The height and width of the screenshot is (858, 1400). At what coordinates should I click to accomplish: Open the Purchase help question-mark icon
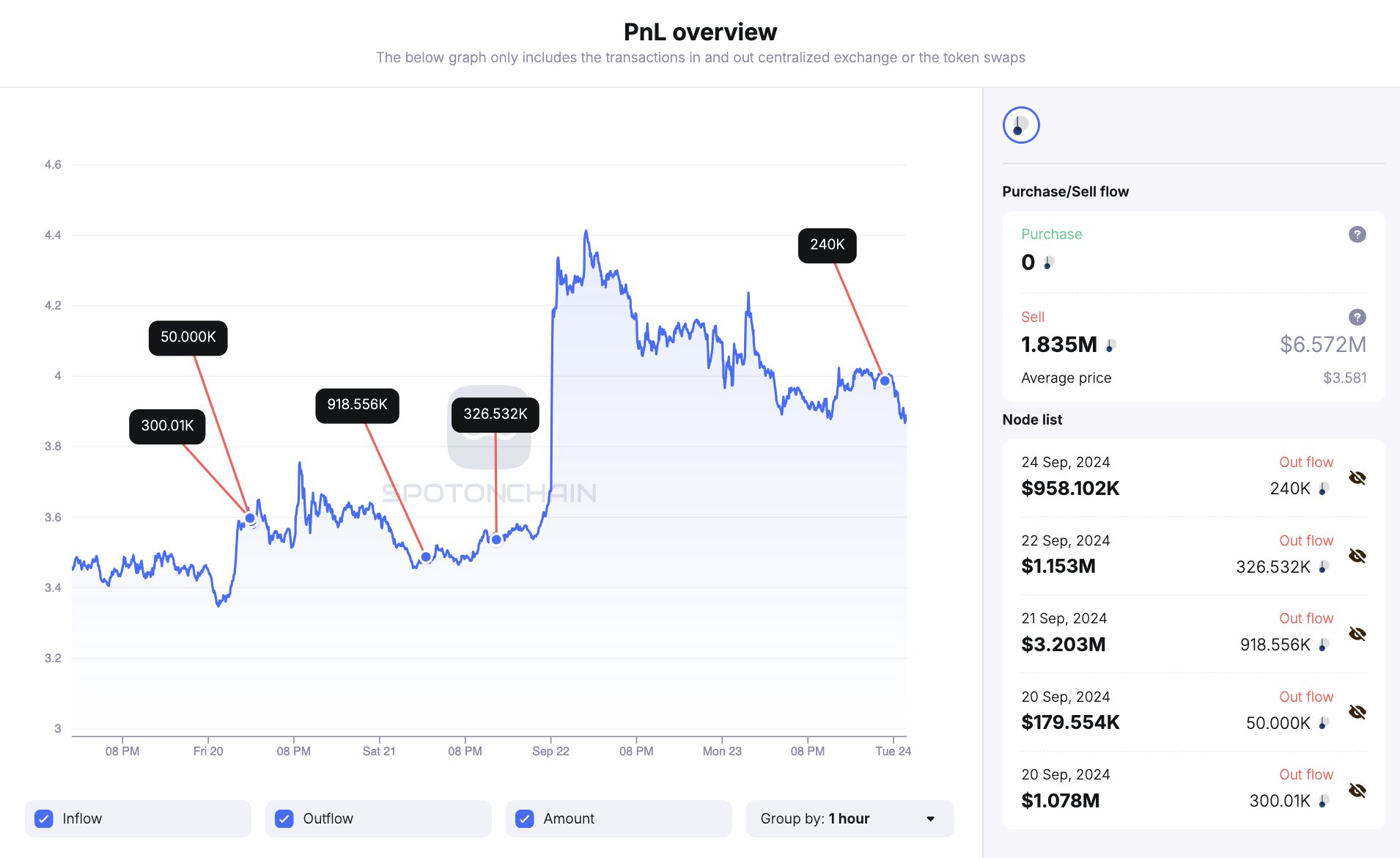[x=1357, y=234]
